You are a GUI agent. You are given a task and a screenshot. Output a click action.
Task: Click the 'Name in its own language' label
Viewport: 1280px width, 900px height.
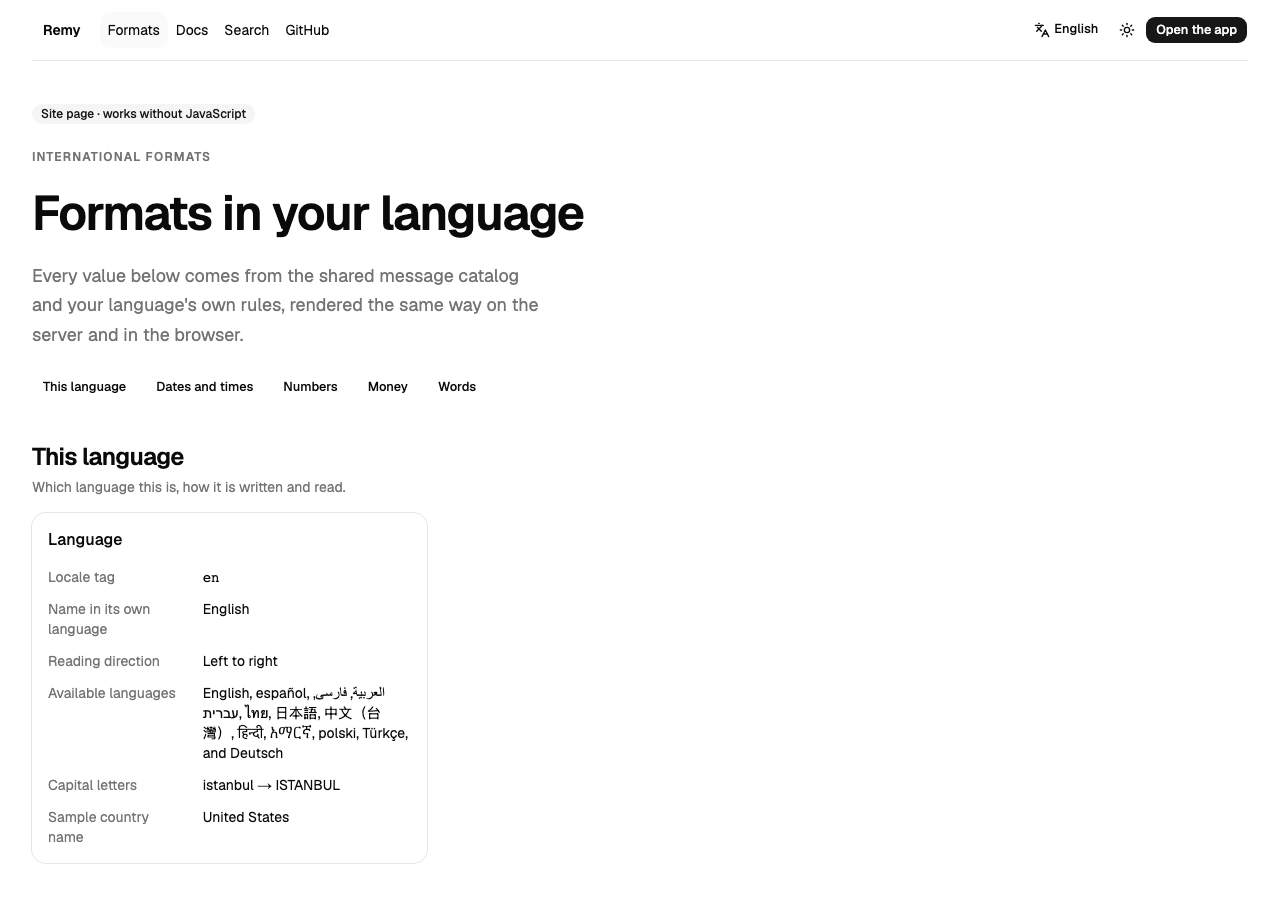click(x=99, y=619)
